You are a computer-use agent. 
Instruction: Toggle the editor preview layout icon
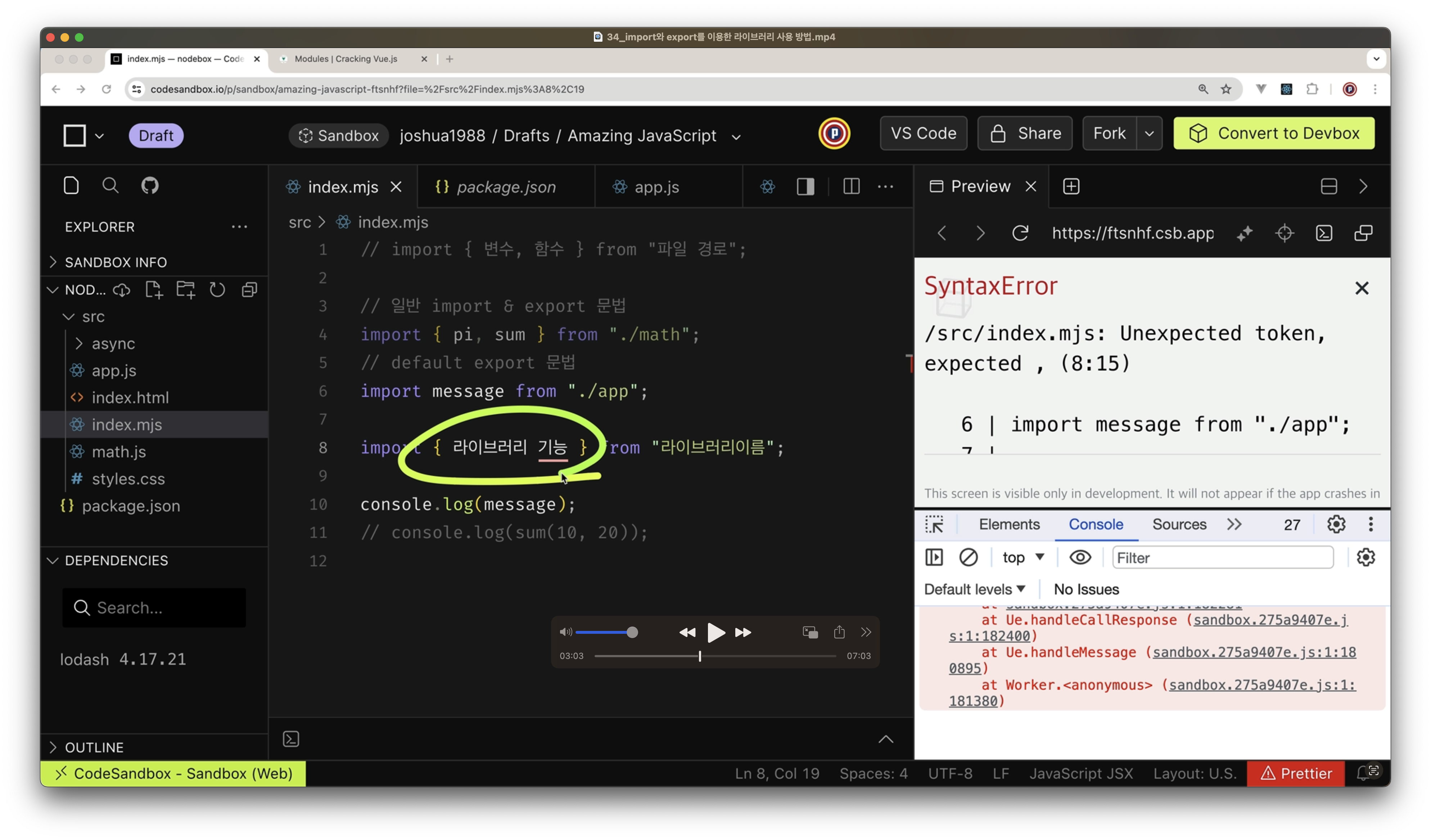[x=805, y=186]
